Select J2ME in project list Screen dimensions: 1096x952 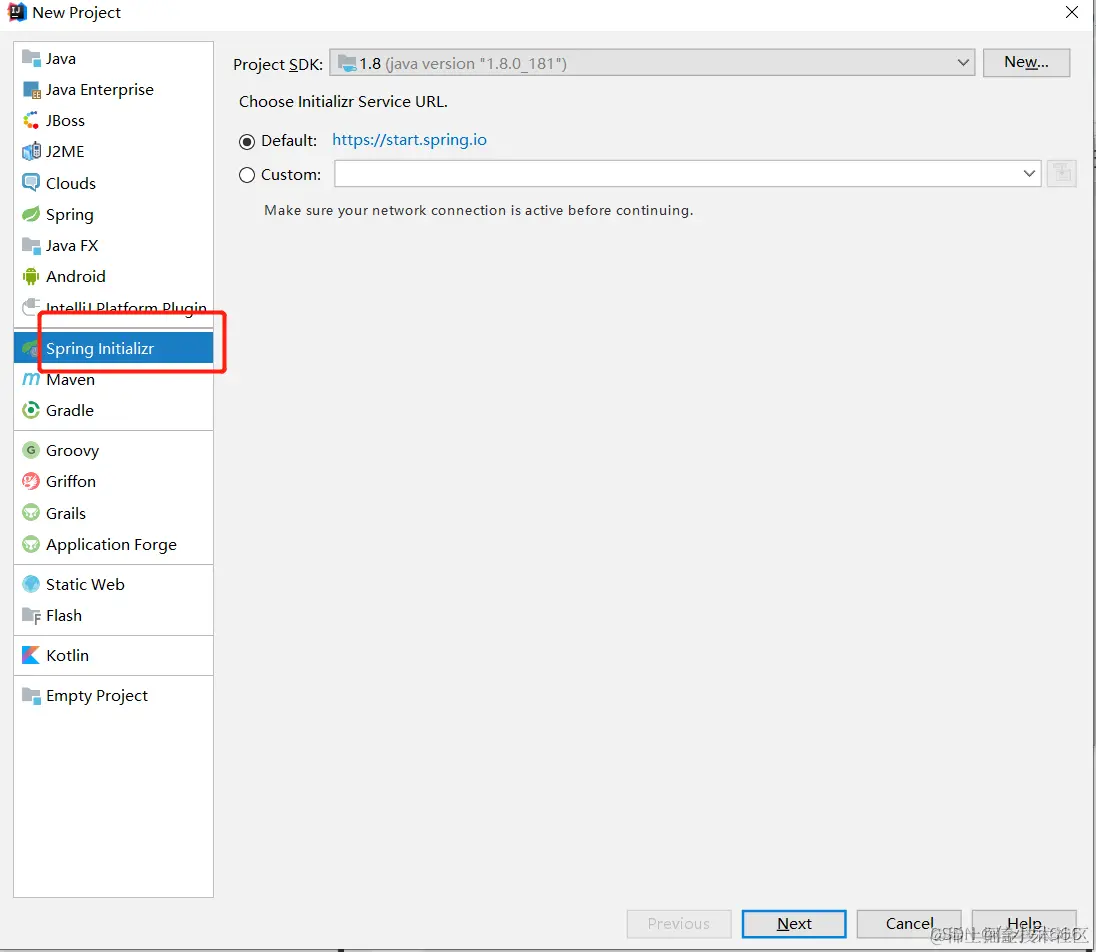point(113,151)
